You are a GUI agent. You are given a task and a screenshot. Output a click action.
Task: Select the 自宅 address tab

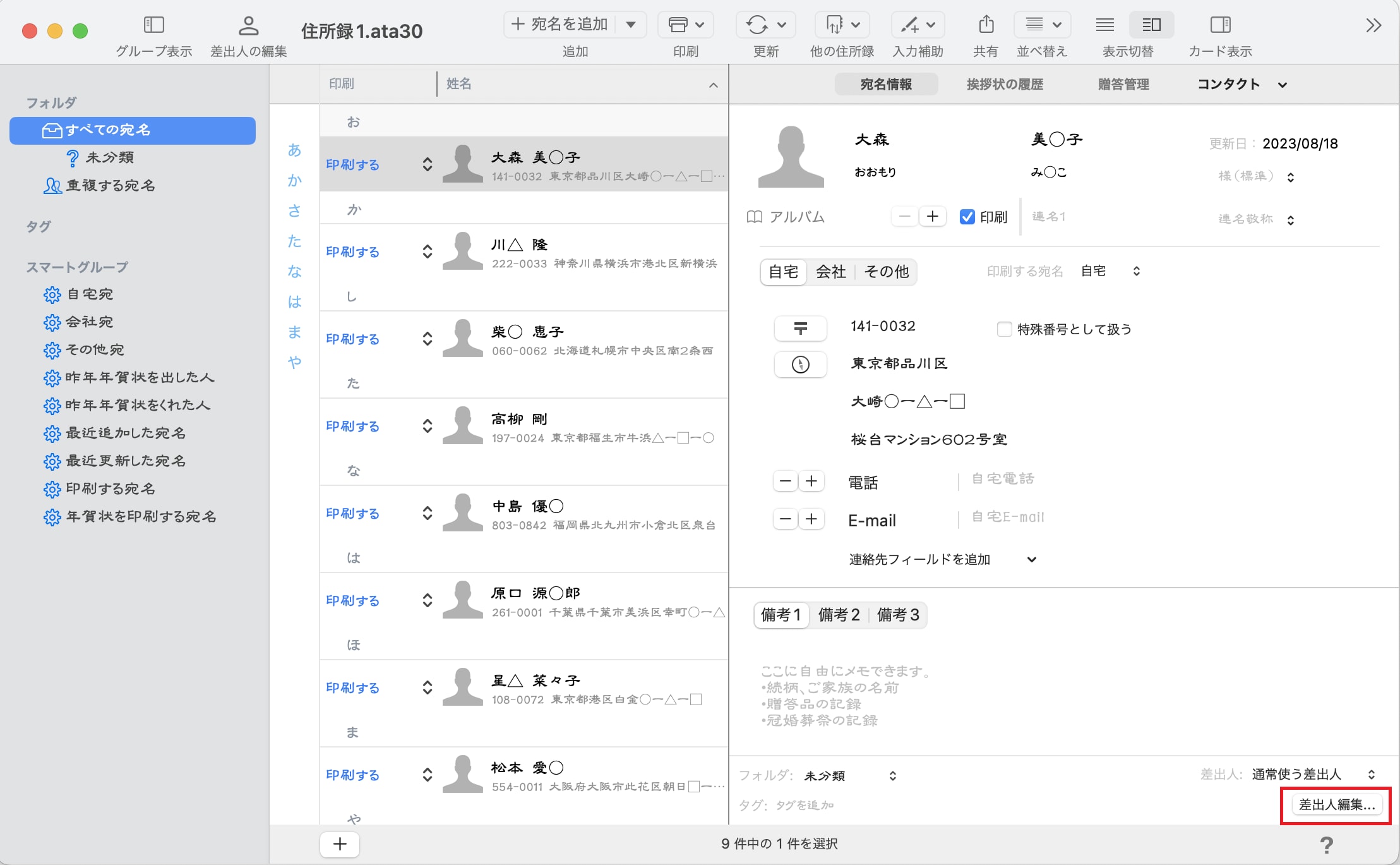coord(784,272)
